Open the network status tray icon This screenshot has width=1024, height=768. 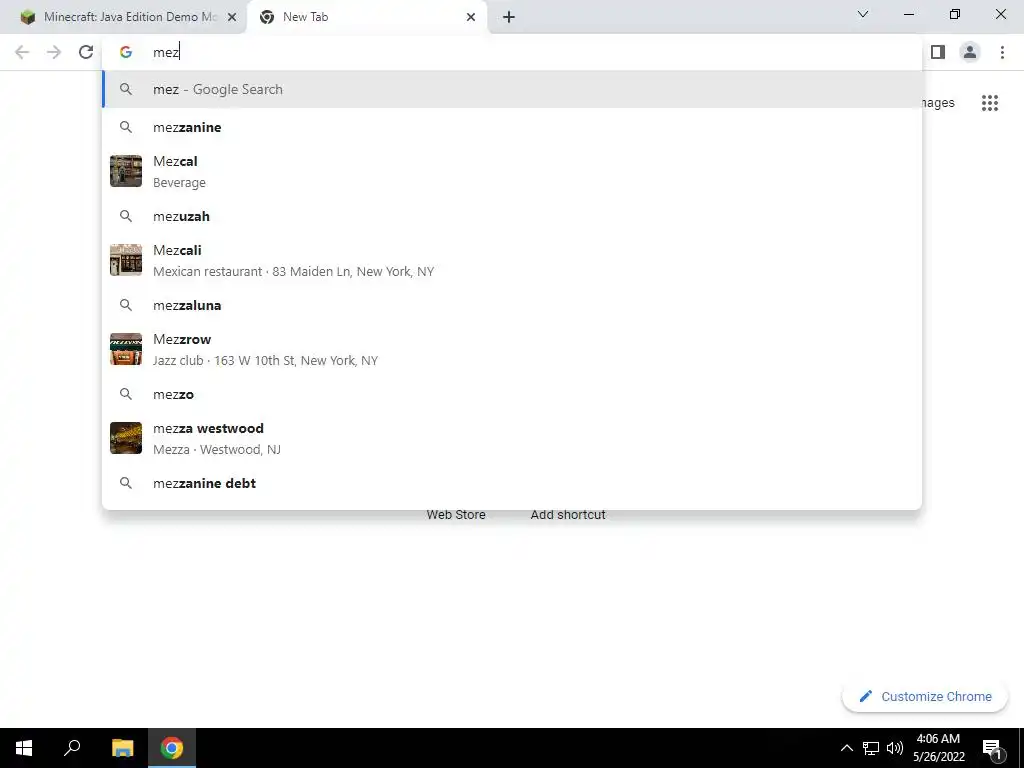(x=871, y=748)
